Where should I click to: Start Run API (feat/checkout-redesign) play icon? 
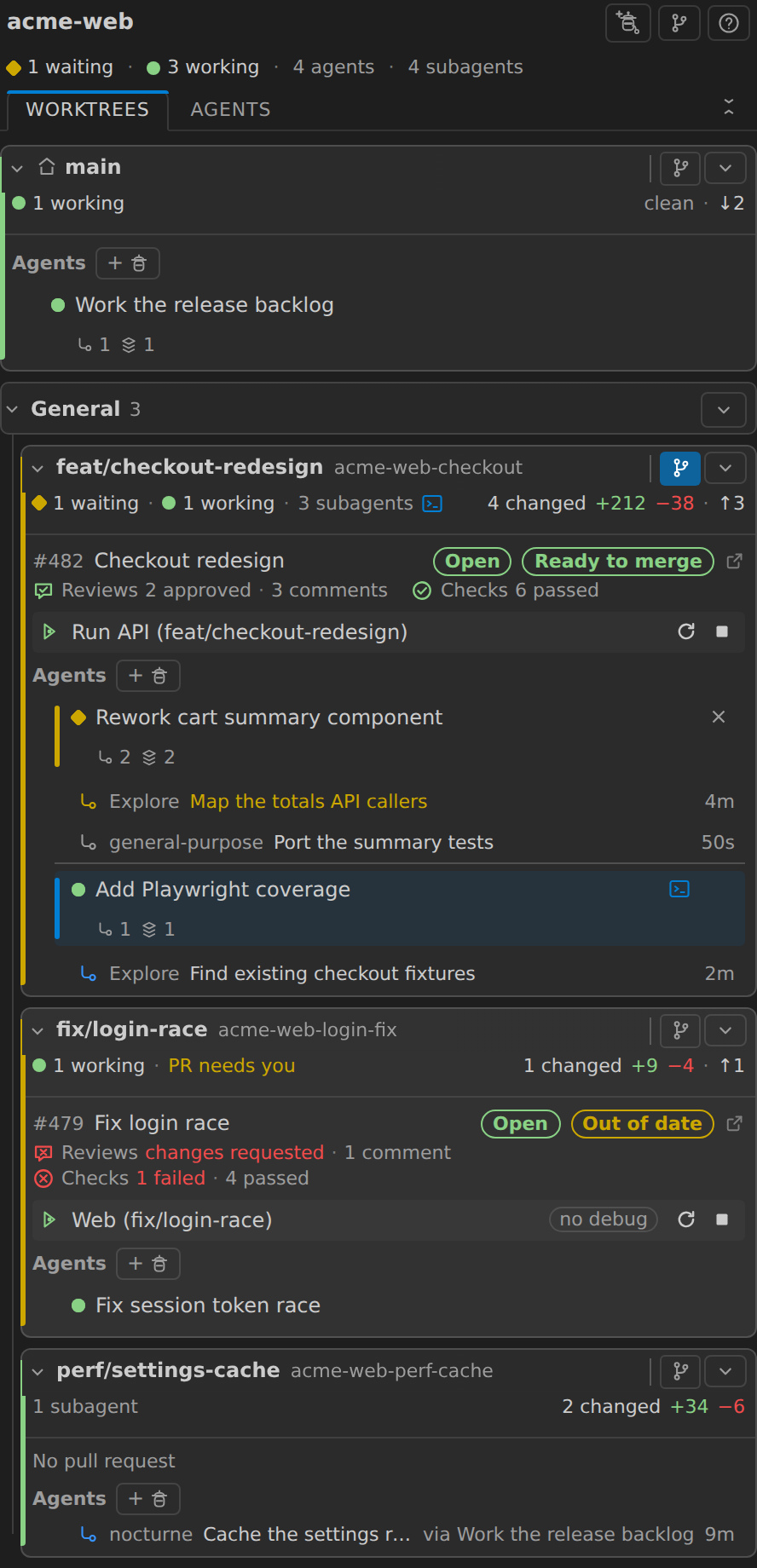point(49,631)
